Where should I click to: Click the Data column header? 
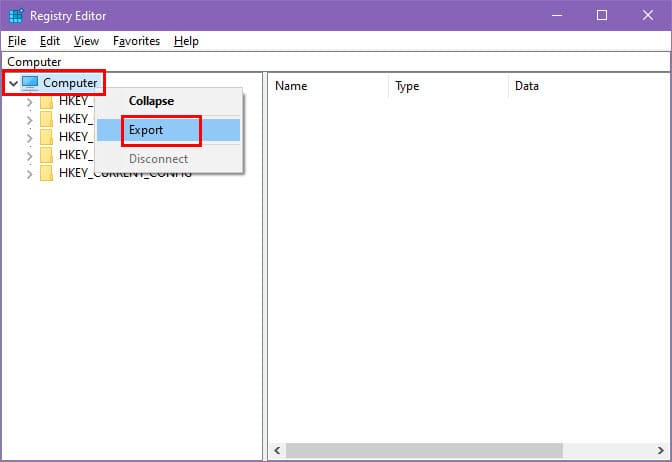[x=589, y=86]
